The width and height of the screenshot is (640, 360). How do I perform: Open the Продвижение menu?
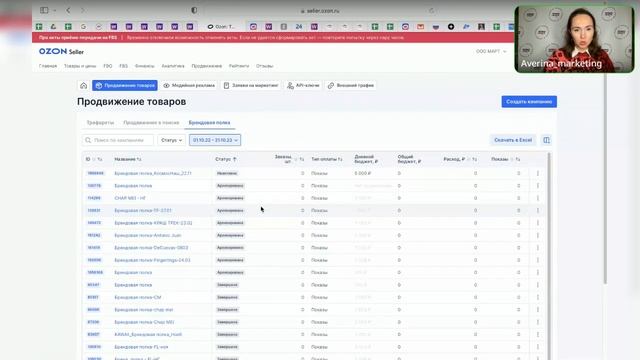pyautogui.click(x=207, y=66)
